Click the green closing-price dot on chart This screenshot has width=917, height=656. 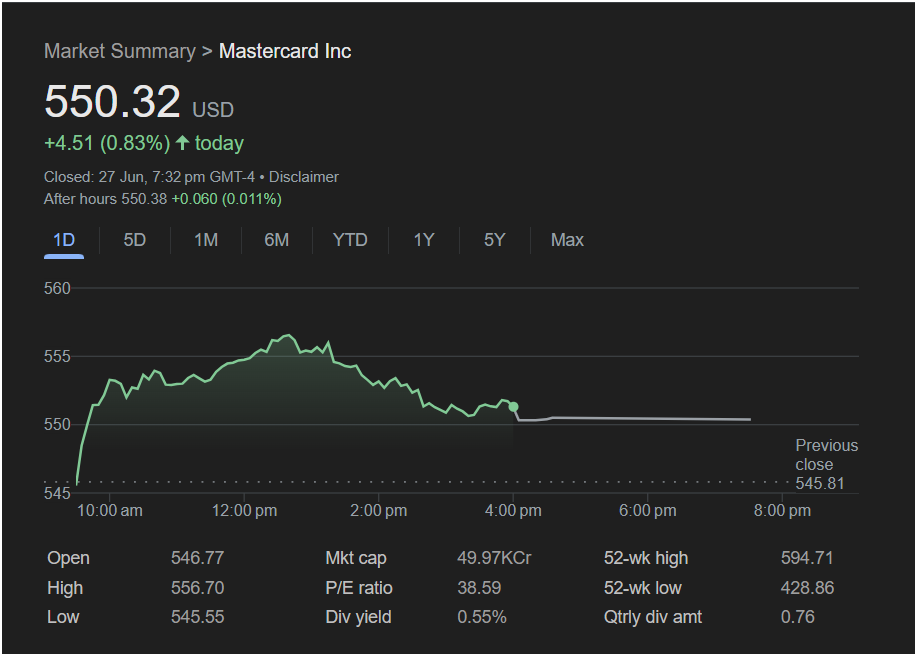[513, 407]
